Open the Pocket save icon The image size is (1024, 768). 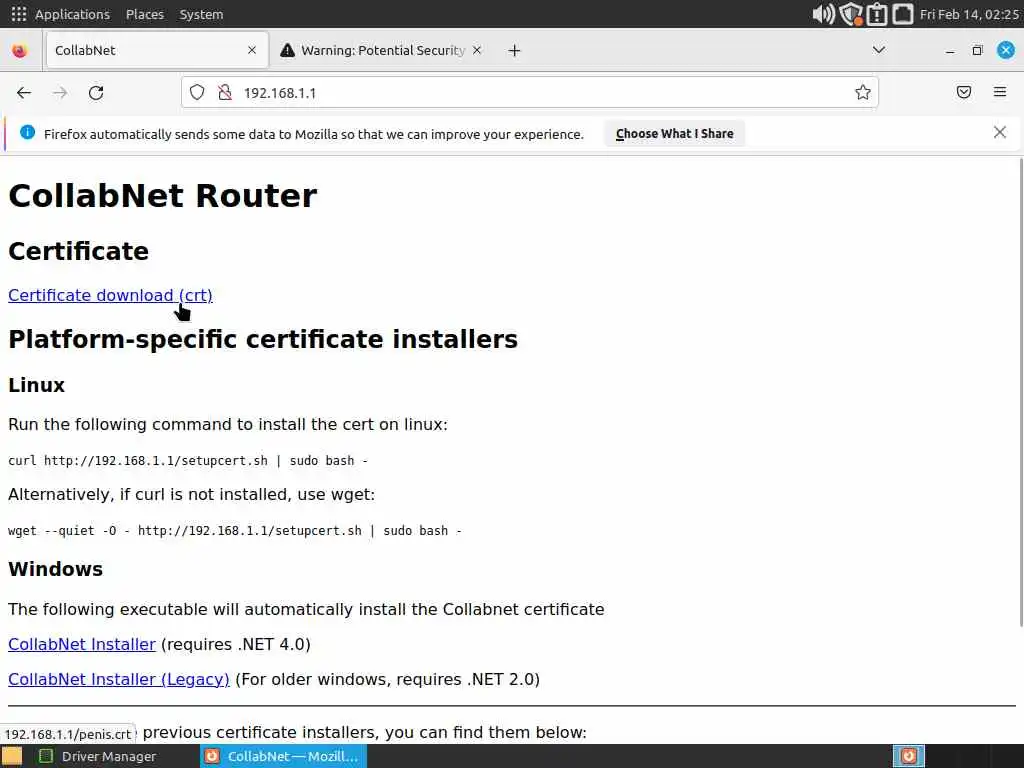point(964,92)
